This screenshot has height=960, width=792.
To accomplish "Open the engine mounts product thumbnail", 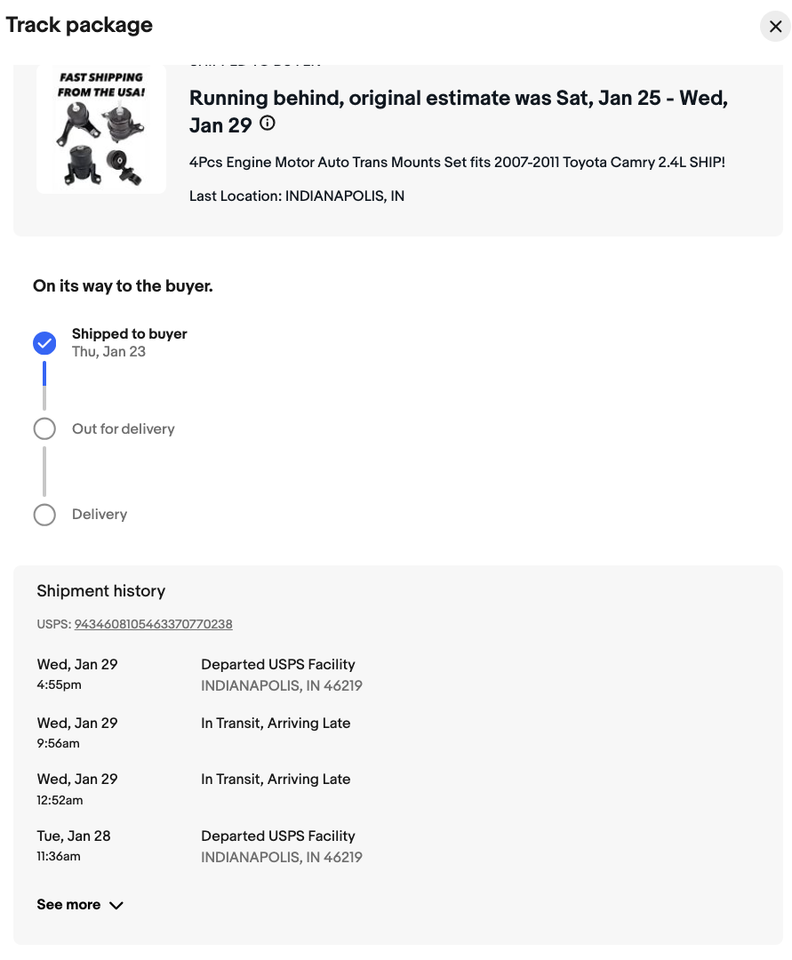I will (x=101, y=128).
